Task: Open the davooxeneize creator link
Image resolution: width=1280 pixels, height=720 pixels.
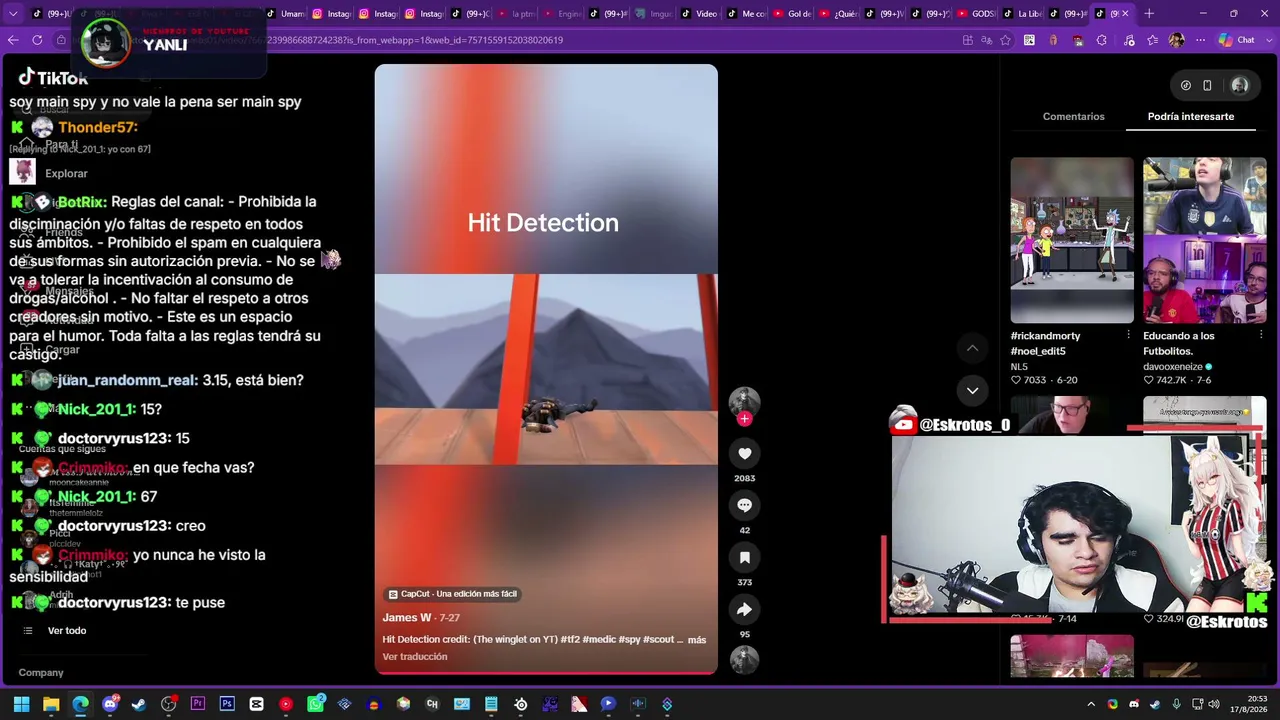Action: pos(1177,367)
